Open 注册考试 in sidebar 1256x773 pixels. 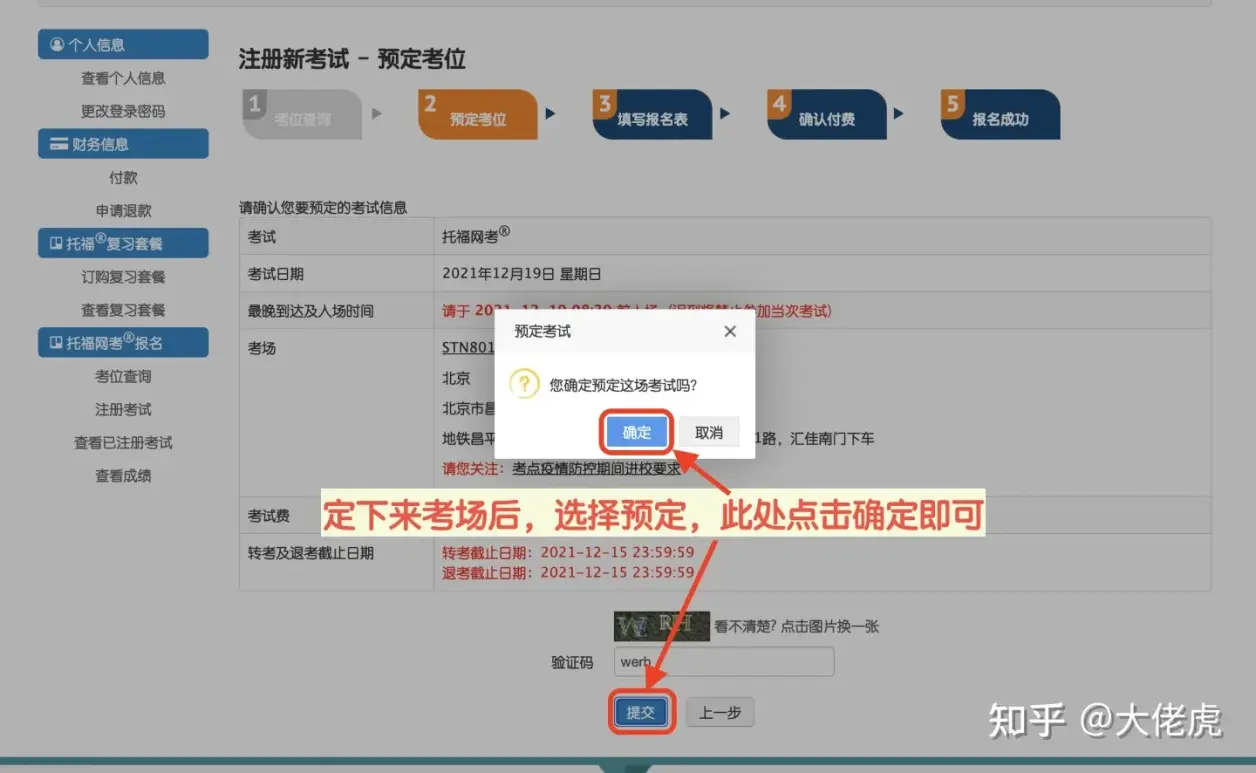123,409
